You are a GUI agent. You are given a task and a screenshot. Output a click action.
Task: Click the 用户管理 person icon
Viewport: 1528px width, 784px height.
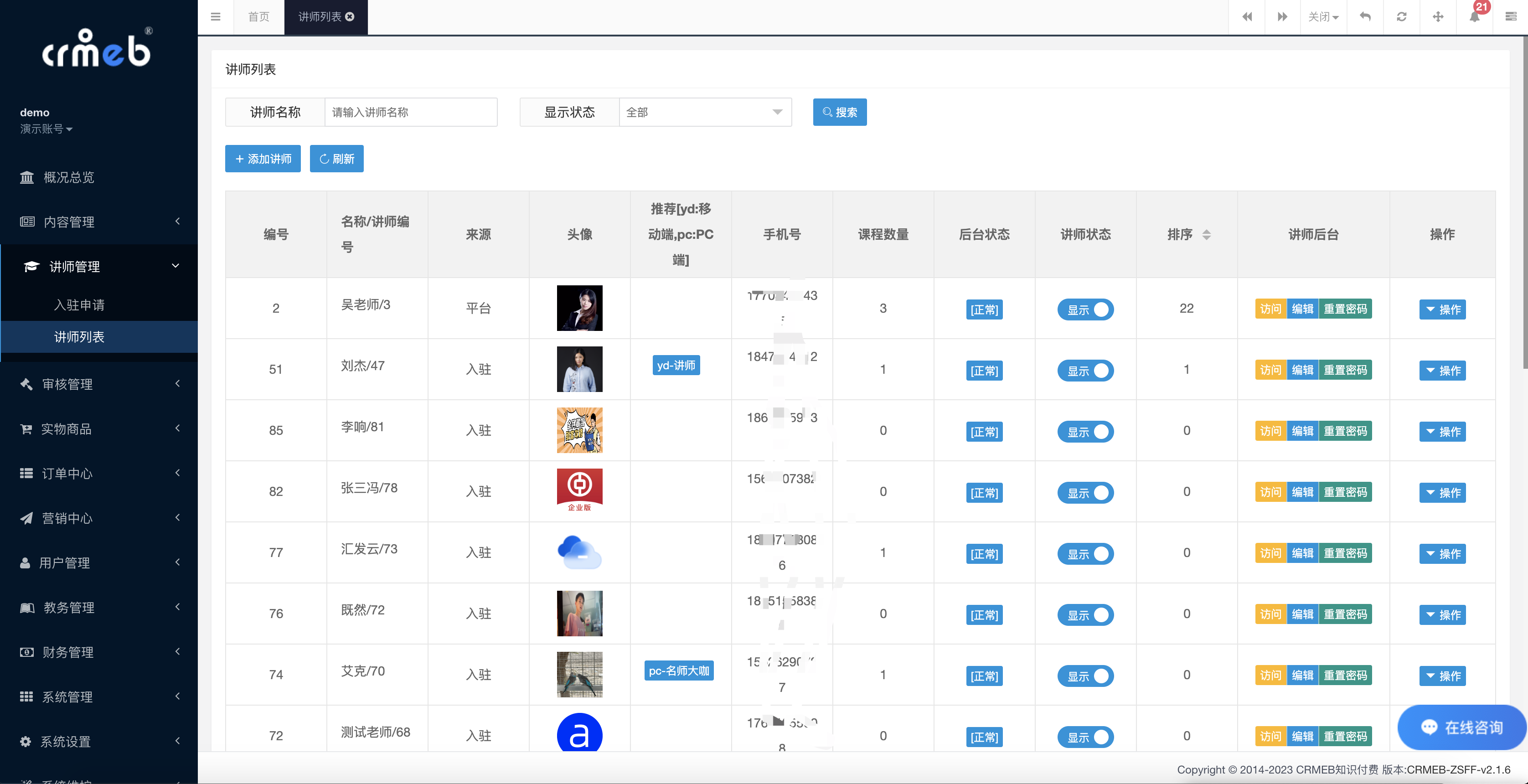coord(25,563)
